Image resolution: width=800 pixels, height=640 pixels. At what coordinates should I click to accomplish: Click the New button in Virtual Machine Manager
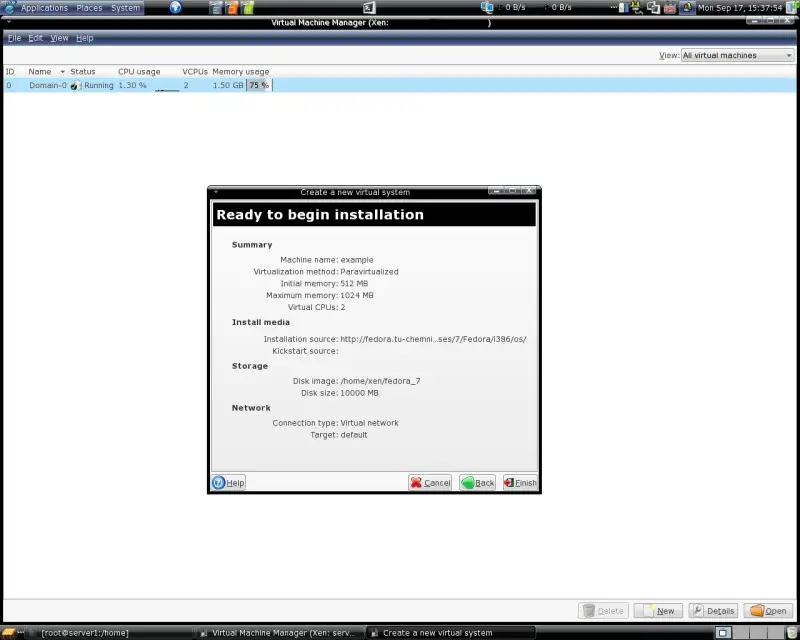658,610
